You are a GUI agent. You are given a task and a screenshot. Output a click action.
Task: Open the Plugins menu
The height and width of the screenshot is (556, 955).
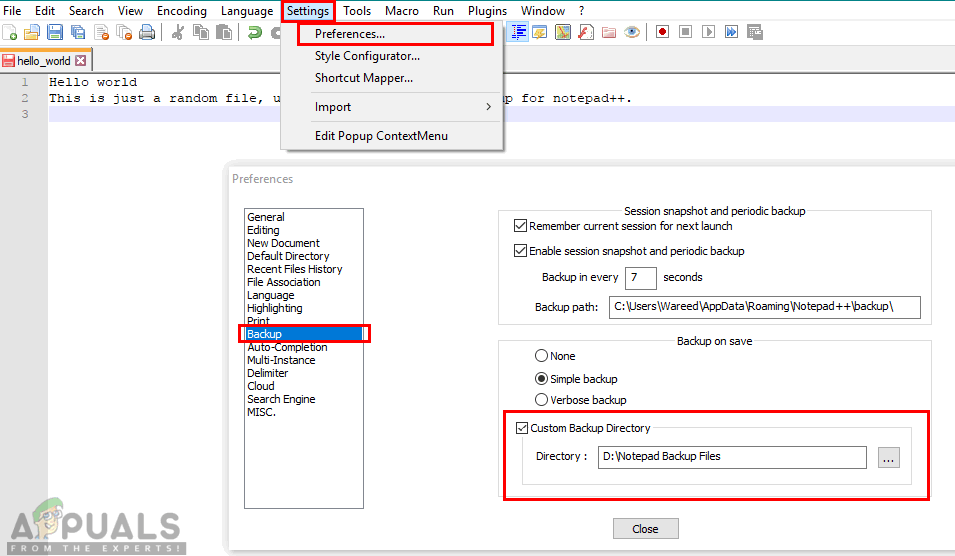[487, 11]
